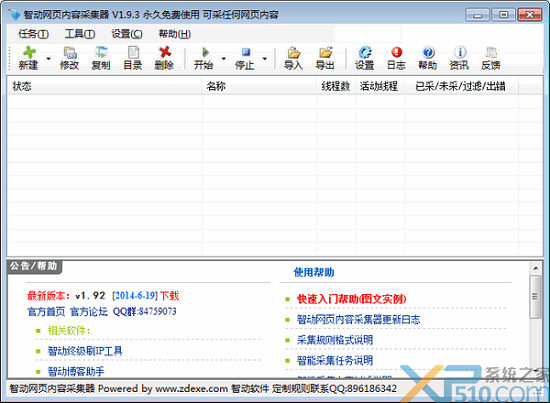Open the 官方论坛 link

pyautogui.click(x=89, y=311)
